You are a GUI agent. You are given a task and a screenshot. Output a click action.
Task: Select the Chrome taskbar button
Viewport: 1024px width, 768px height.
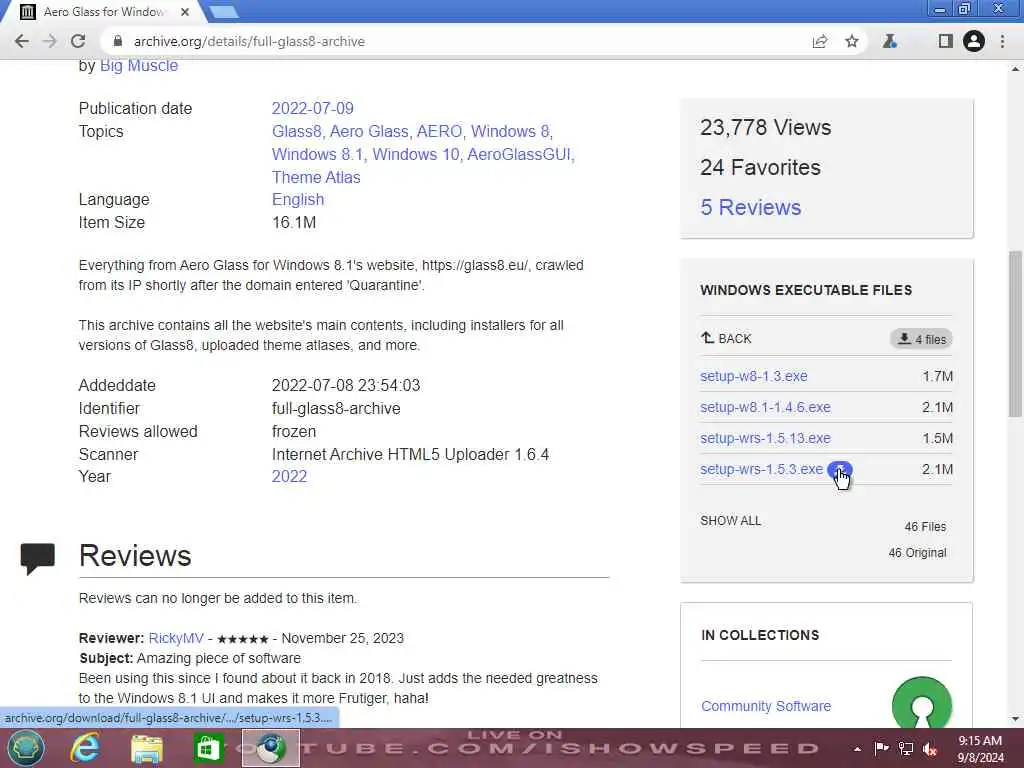tap(270, 748)
